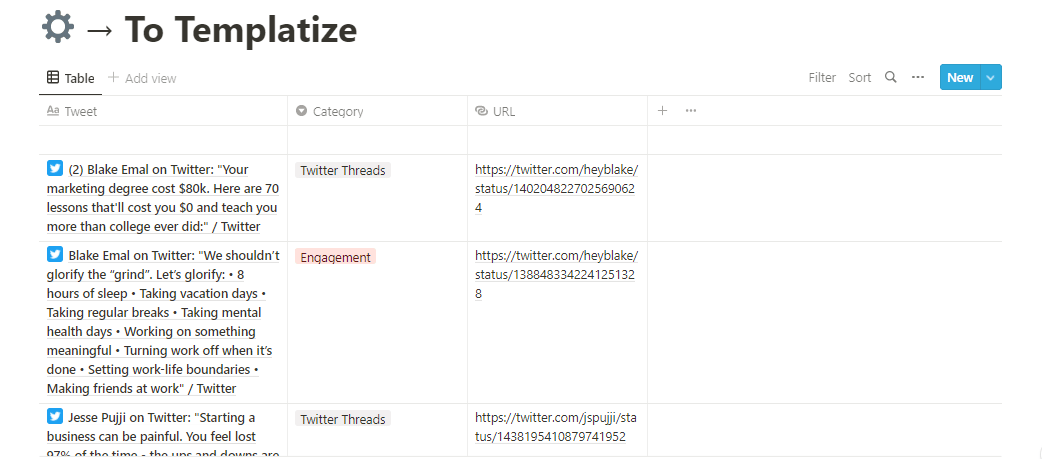Screen dimensions: 1042x459
Task: Open column options ellipsis next to plus
Action: coord(690,111)
